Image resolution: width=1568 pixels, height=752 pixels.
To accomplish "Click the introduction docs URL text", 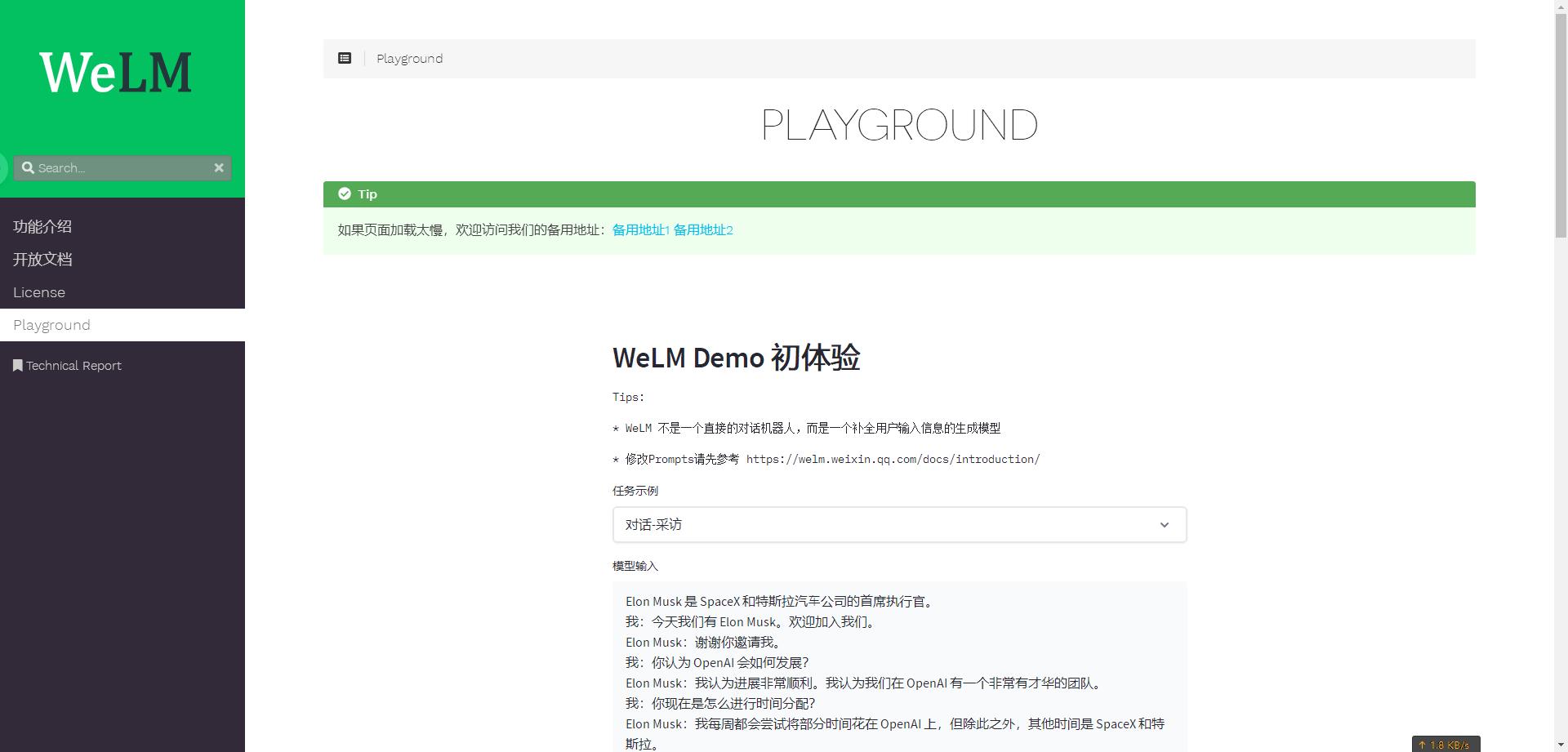I will 893,459.
